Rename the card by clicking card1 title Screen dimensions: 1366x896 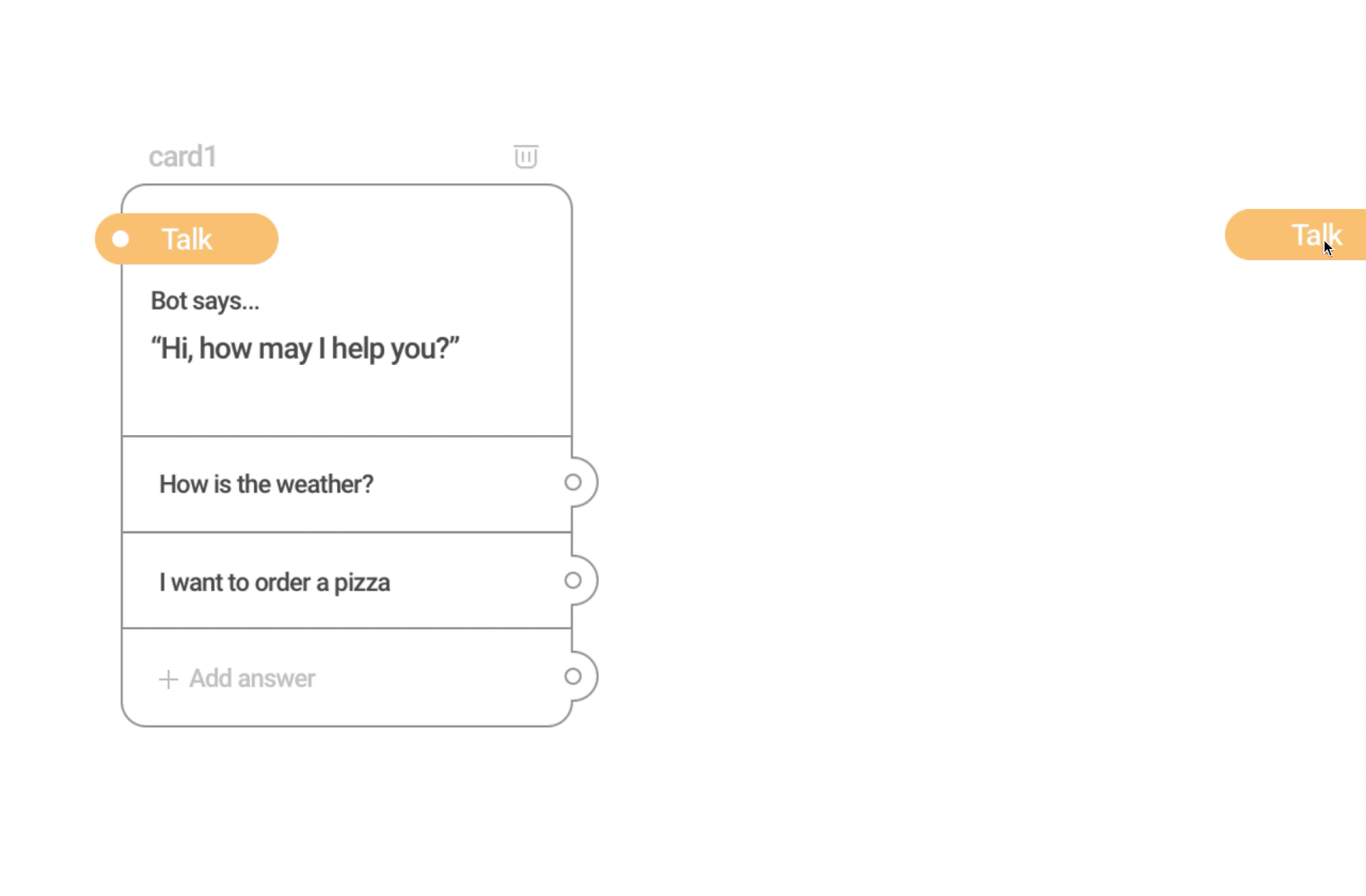183,156
